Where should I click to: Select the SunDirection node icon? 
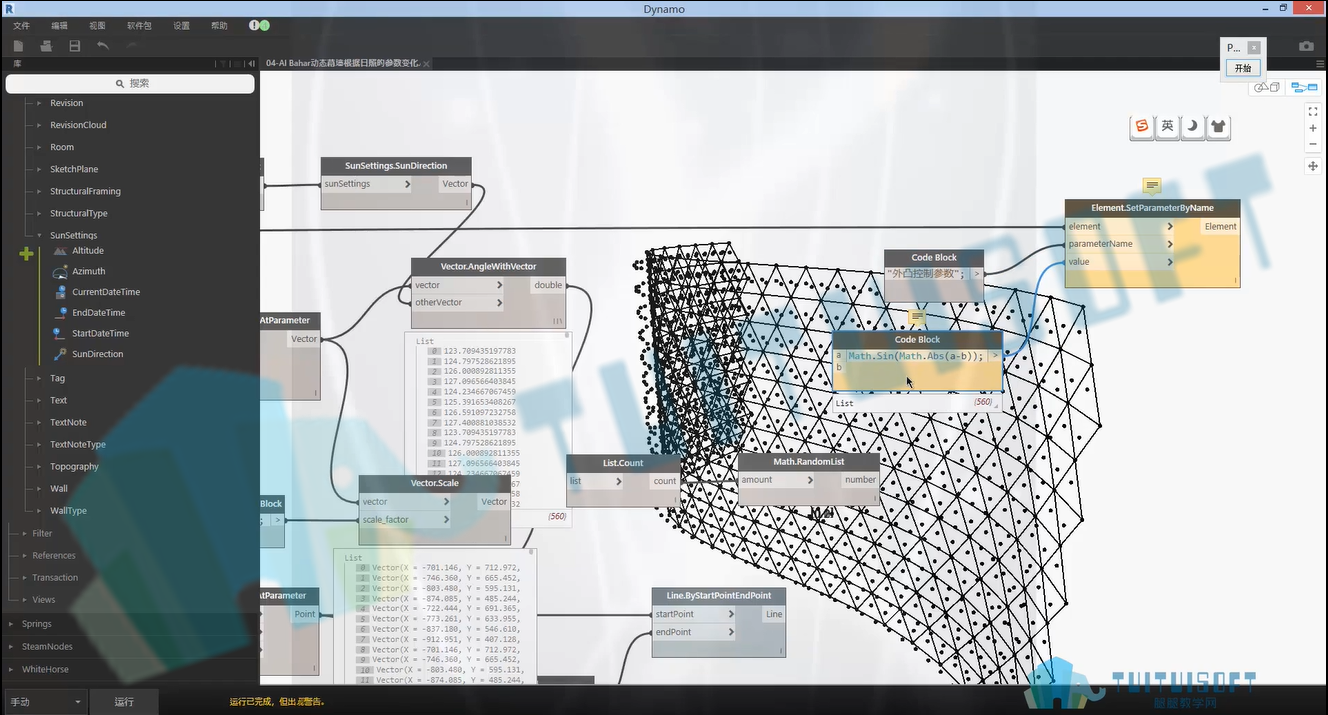click(x=59, y=354)
